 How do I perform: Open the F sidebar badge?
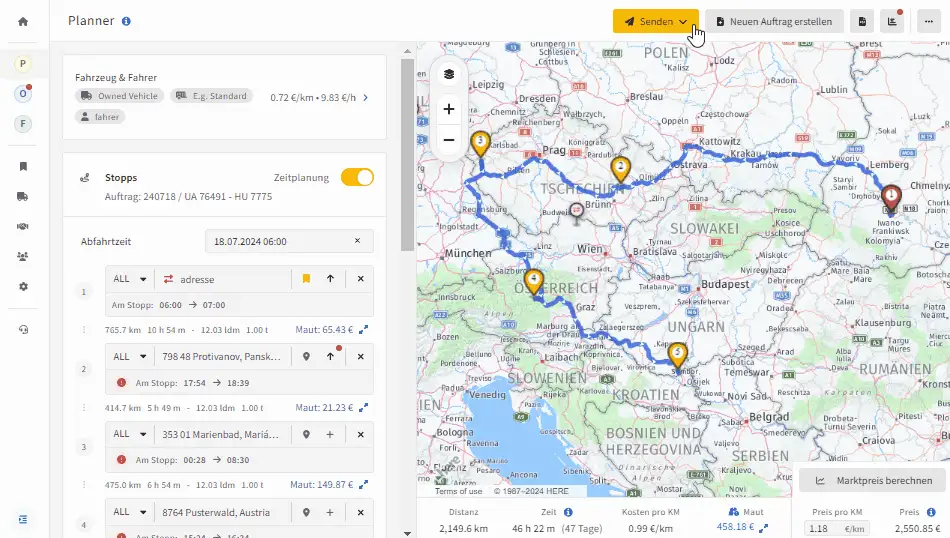pyautogui.click(x=23, y=124)
